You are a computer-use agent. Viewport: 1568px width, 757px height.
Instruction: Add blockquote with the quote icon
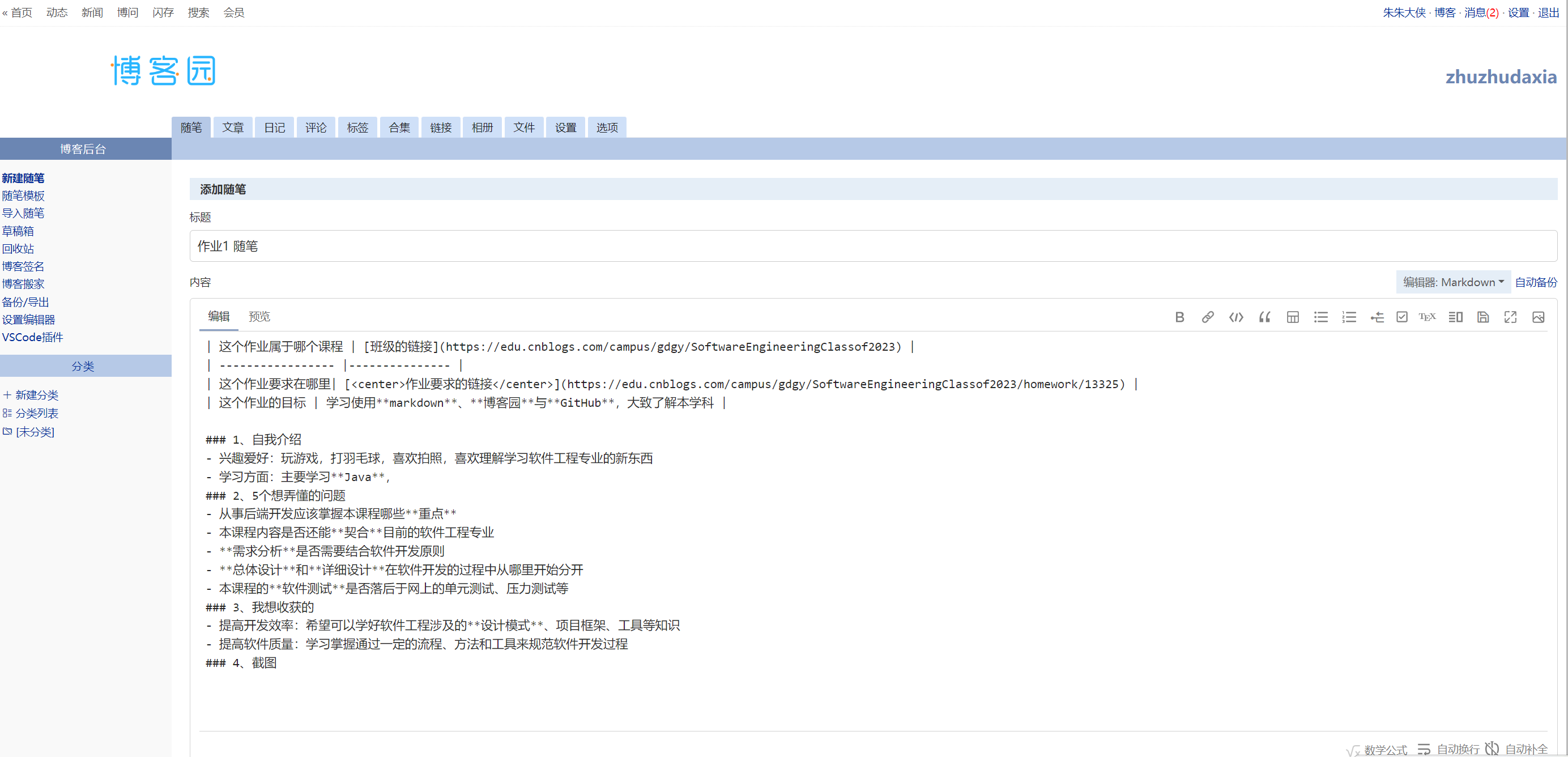tap(1264, 317)
